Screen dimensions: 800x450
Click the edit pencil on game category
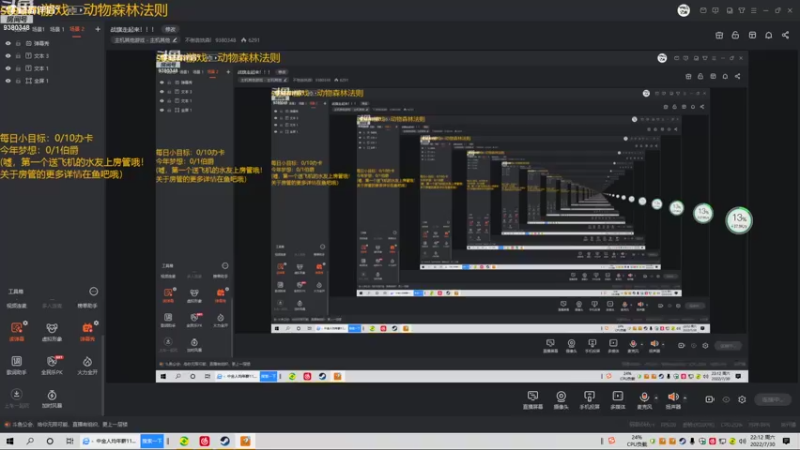pyautogui.click(x=175, y=40)
